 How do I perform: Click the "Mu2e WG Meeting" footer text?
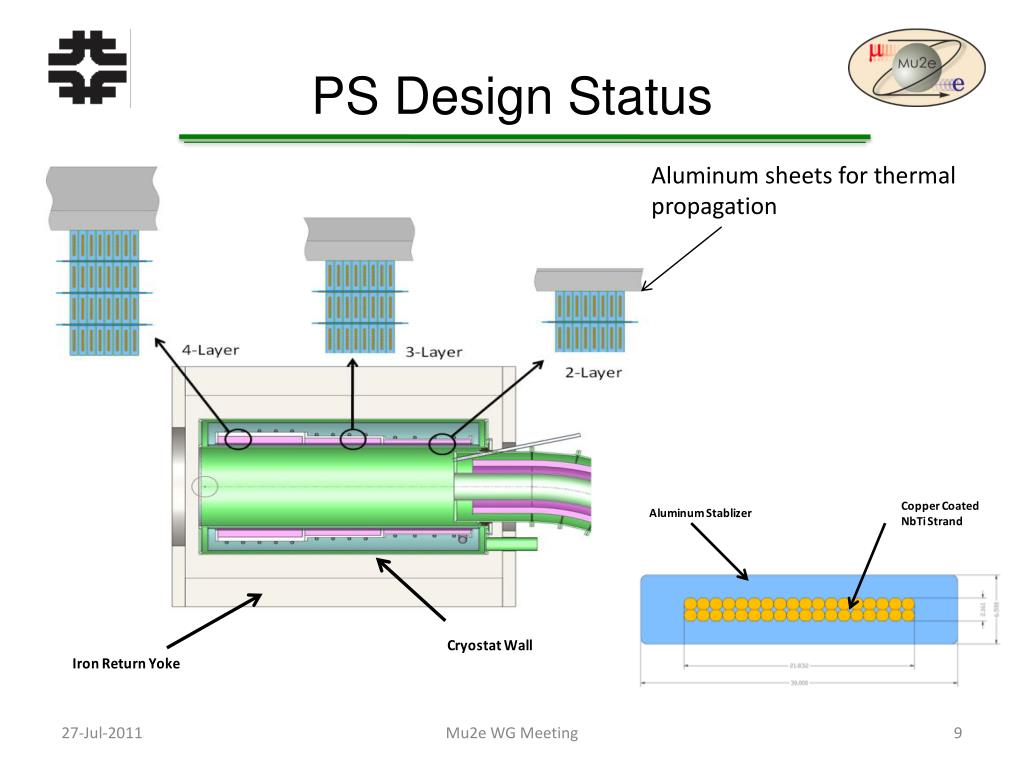pyautogui.click(x=512, y=733)
